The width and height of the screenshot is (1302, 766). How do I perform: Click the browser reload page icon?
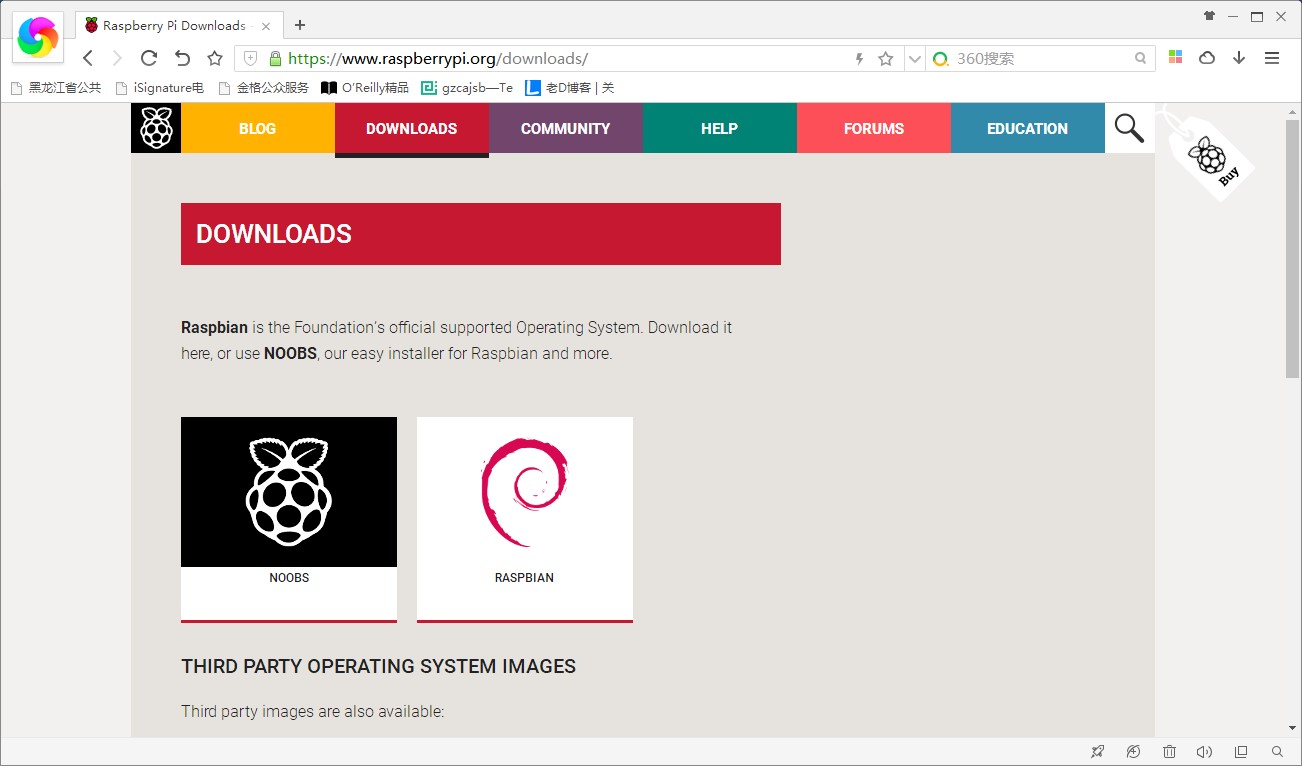click(149, 58)
